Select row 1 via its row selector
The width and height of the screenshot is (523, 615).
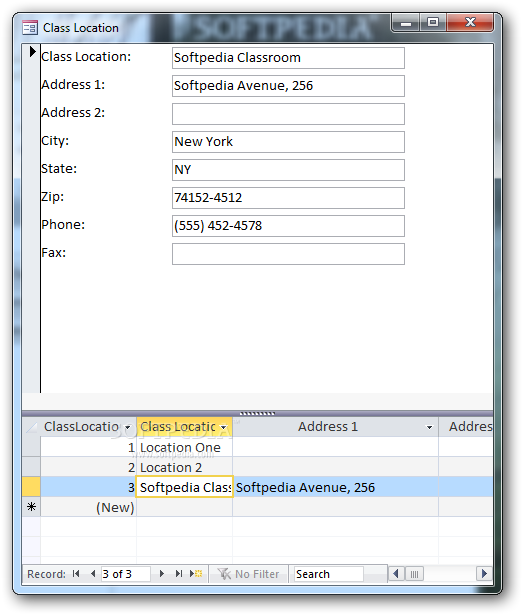point(31,447)
